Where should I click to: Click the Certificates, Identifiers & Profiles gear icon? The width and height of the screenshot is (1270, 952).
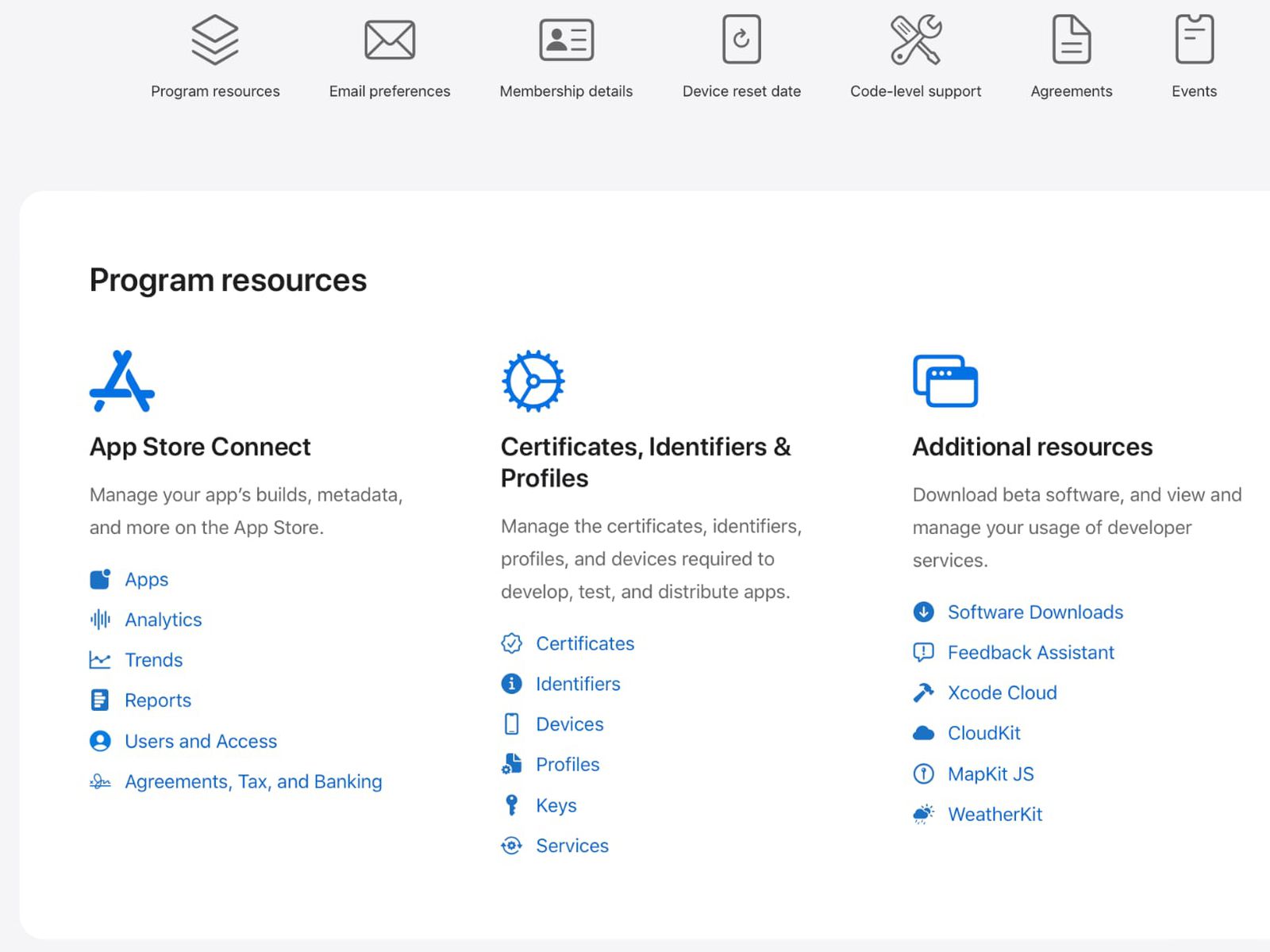533,381
